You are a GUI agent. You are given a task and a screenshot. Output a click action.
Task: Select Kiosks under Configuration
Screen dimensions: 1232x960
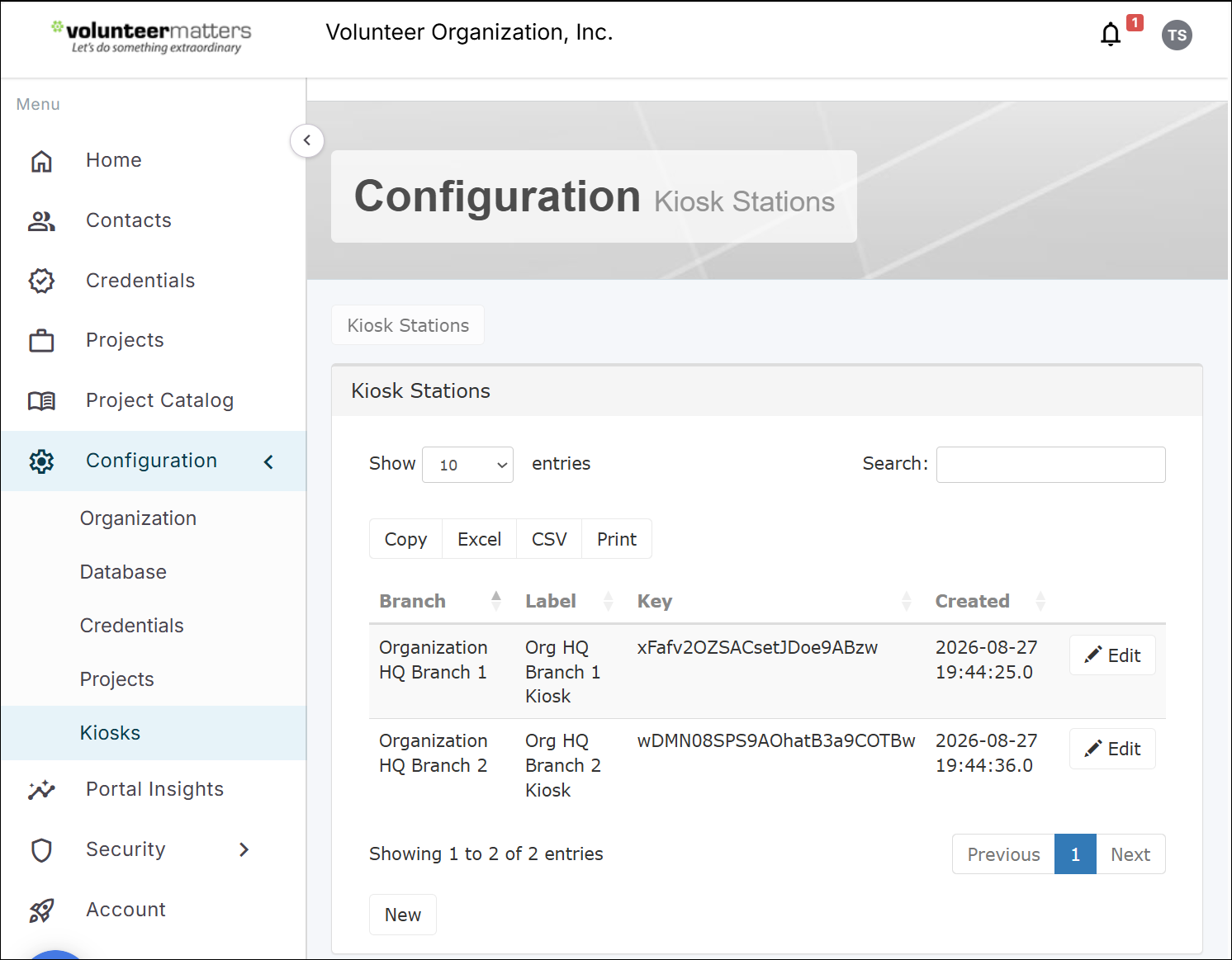click(111, 733)
